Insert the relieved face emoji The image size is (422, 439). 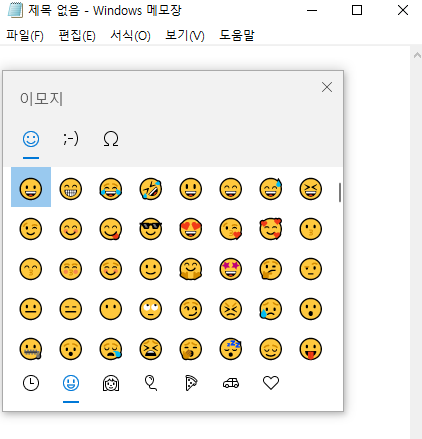coord(271,349)
